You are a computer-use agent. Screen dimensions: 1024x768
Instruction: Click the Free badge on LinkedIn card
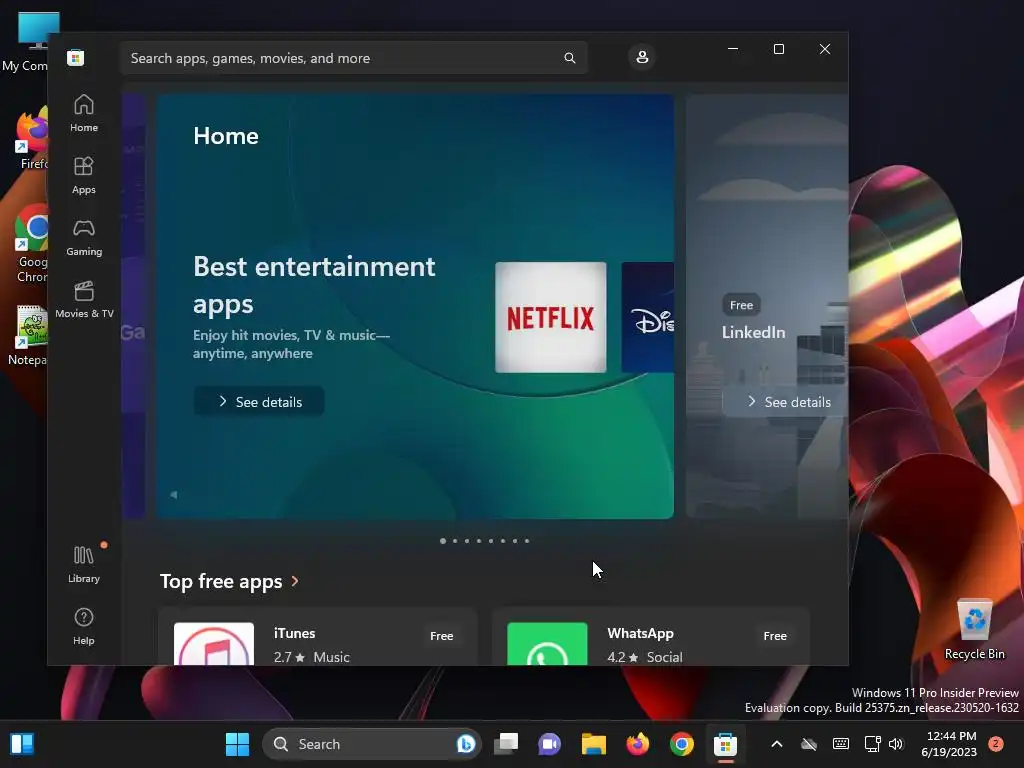click(x=741, y=305)
